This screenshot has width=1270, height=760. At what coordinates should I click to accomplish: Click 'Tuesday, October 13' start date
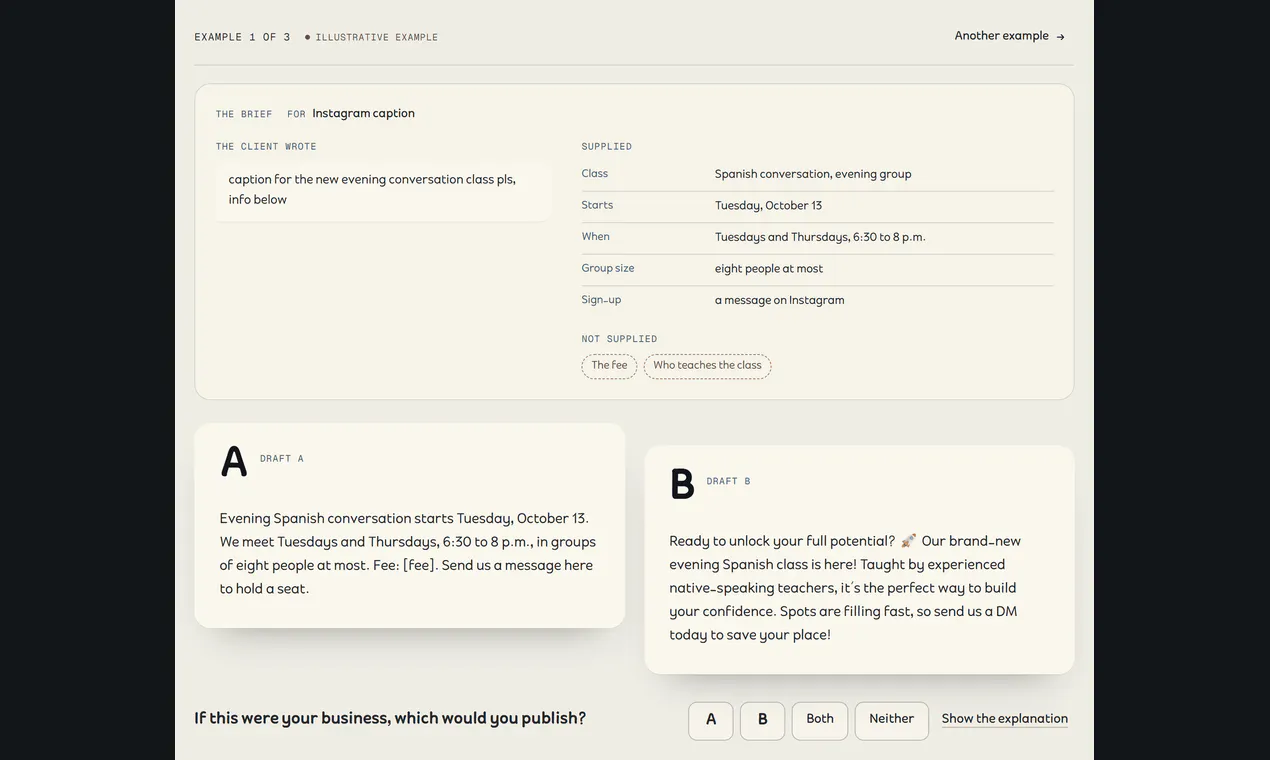(x=768, y=206)
